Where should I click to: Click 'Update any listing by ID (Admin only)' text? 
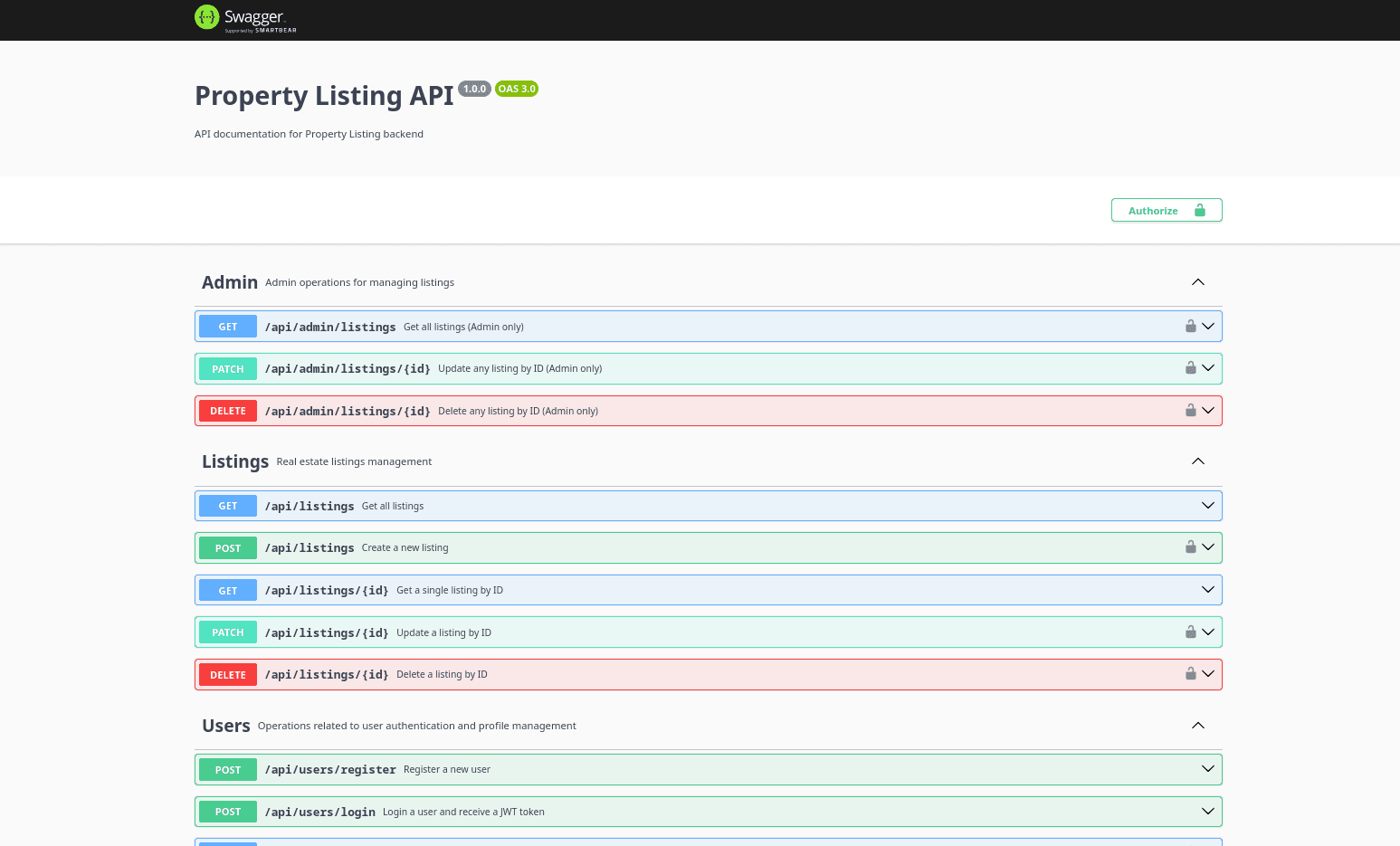(520, 368)
